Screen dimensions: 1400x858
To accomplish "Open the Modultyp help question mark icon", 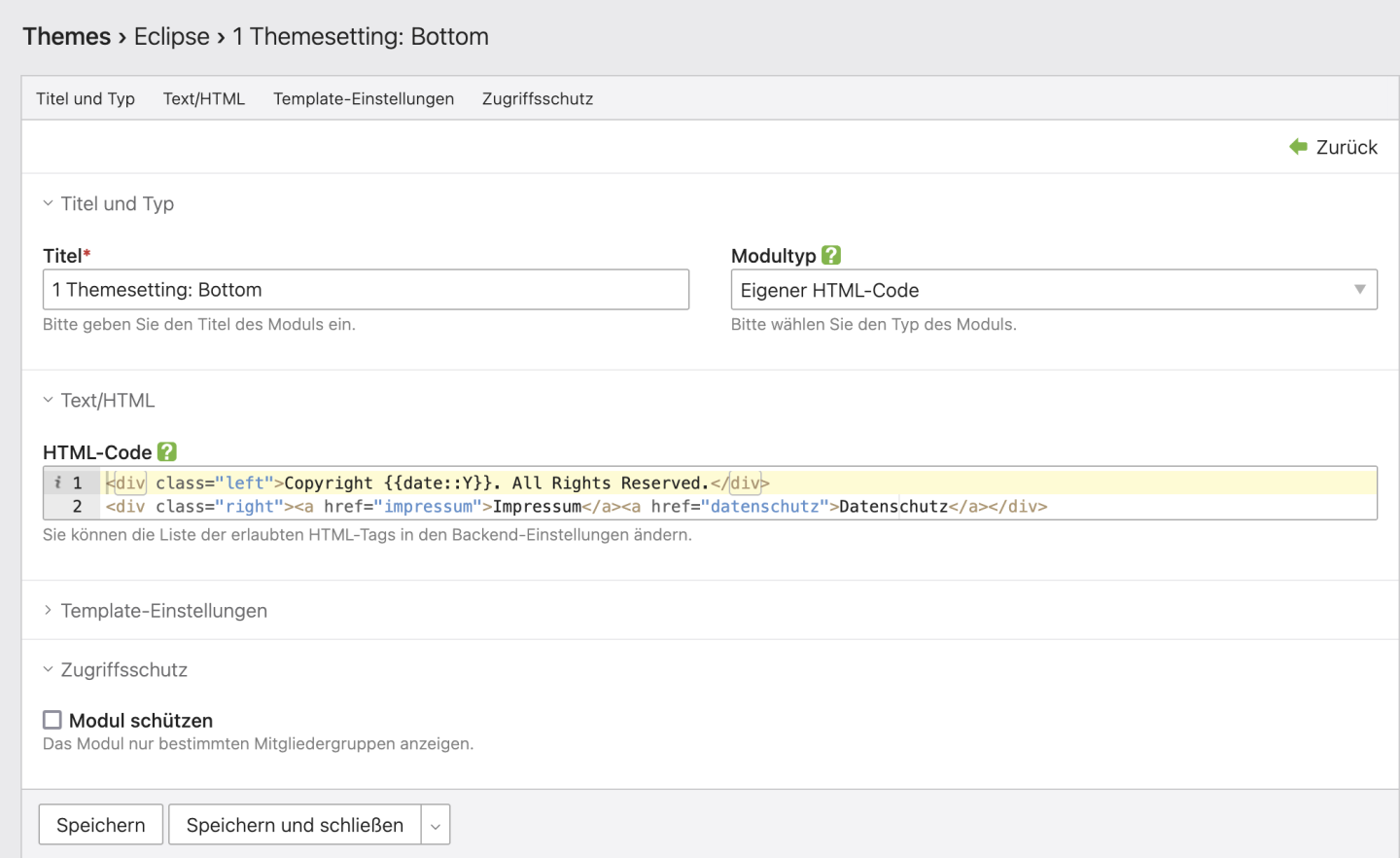I will (831, 255).
